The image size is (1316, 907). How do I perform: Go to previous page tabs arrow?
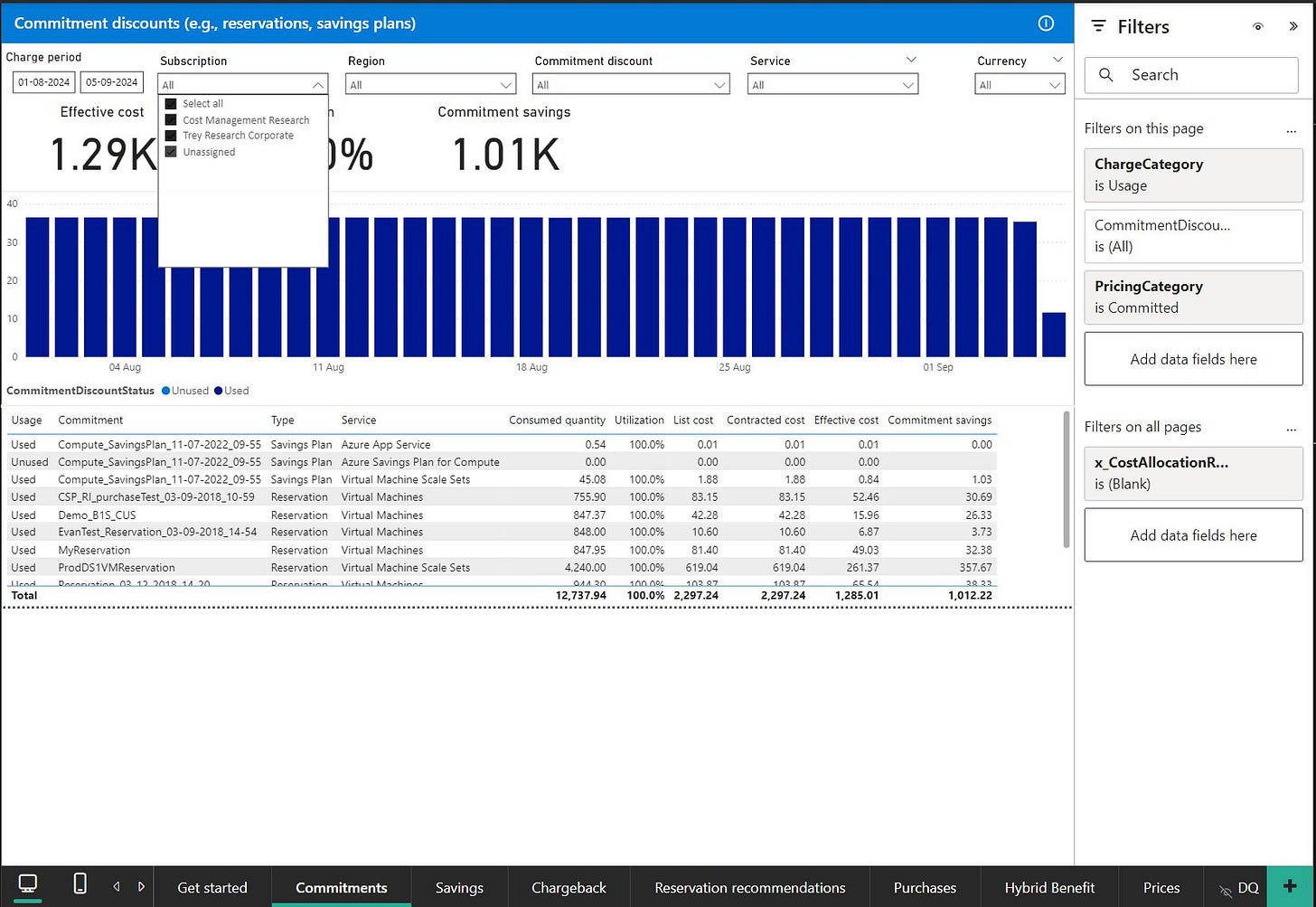(x=116, y=886)
